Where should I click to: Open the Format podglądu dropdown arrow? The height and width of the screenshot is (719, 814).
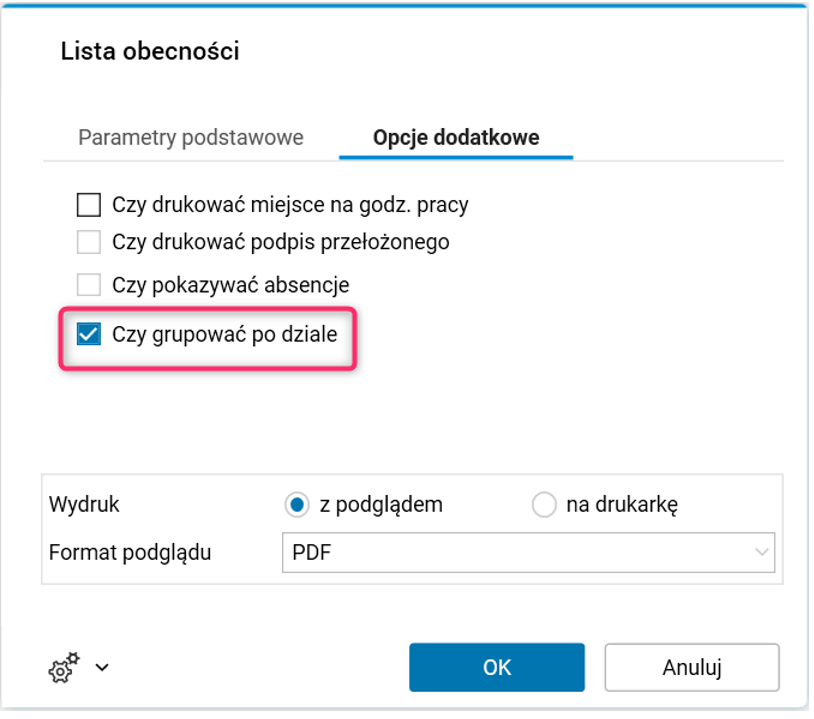click(x=762, y=552)
